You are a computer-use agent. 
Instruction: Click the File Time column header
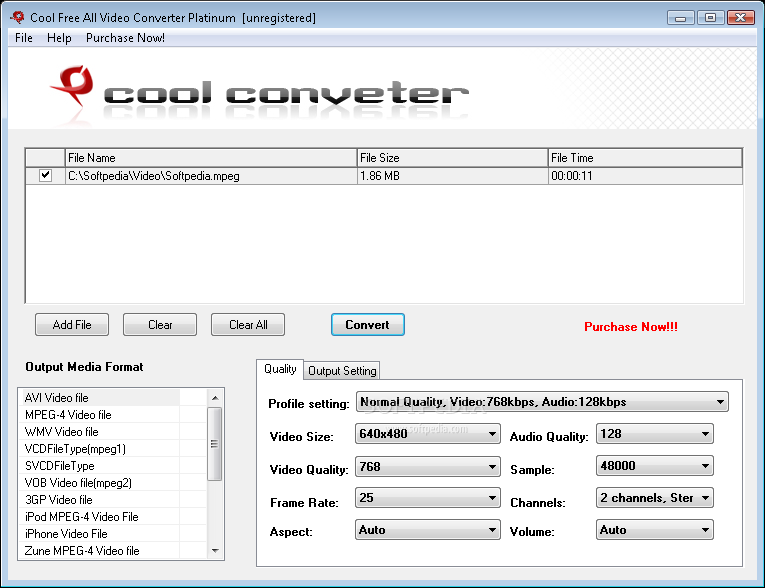coord(645,158)
